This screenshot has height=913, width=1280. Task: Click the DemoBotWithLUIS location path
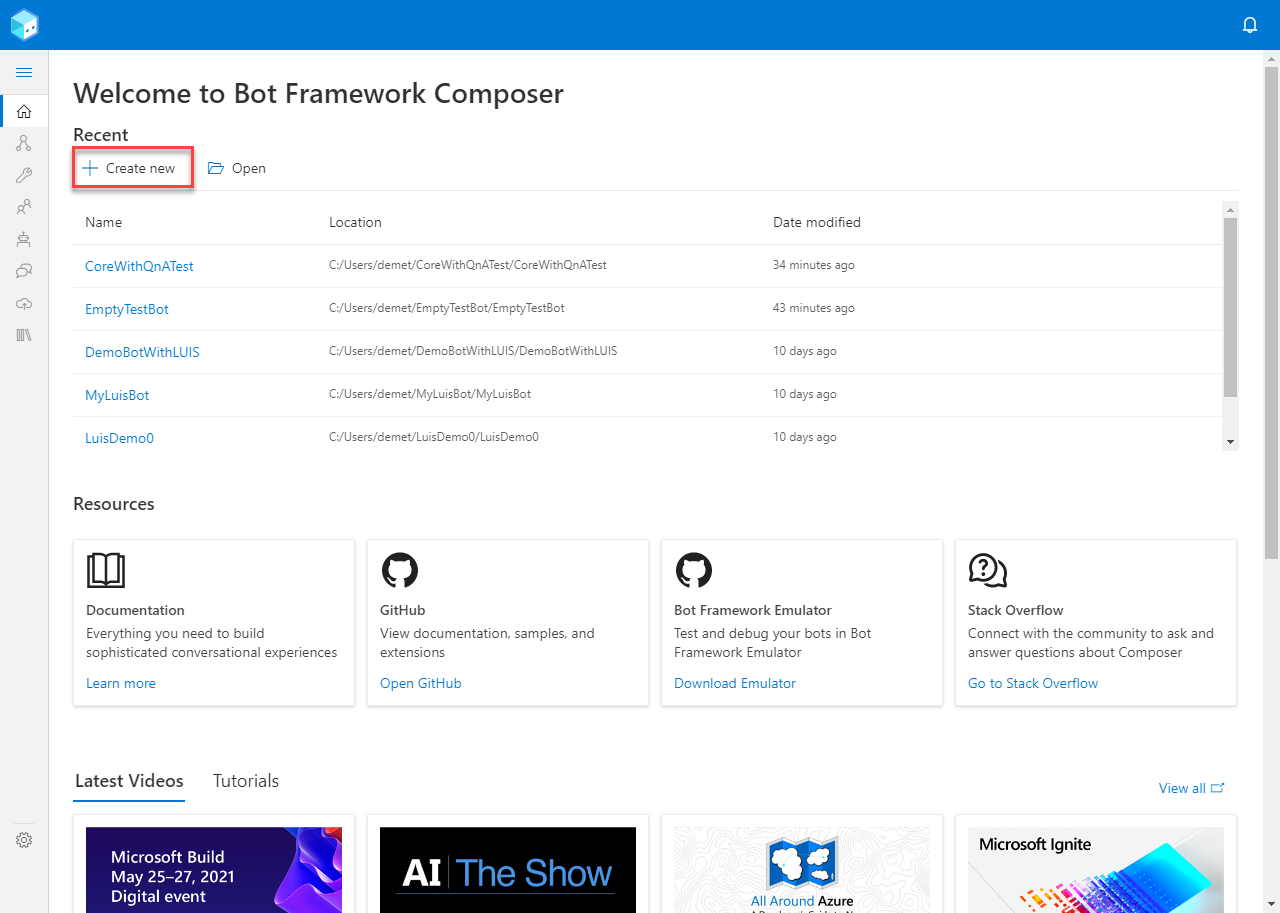coord(473,351)
